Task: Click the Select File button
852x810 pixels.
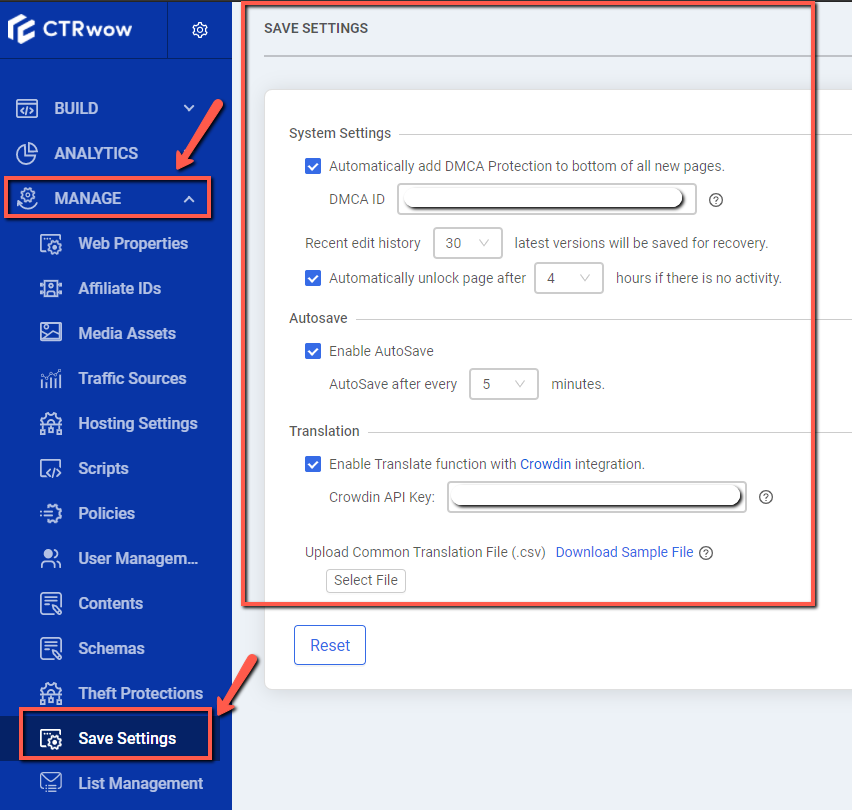Action: (366, 580)
